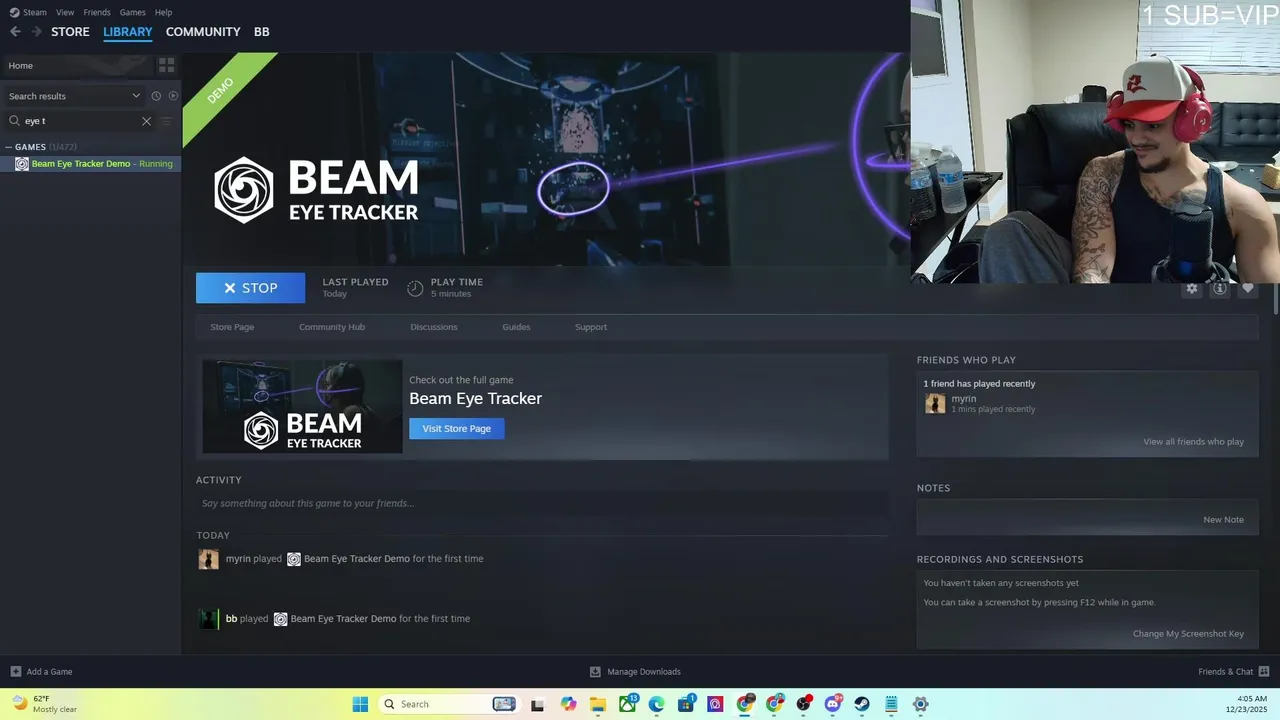1280x720 pixels.
Task: Open game info icon
Action: click(1219, 289)
